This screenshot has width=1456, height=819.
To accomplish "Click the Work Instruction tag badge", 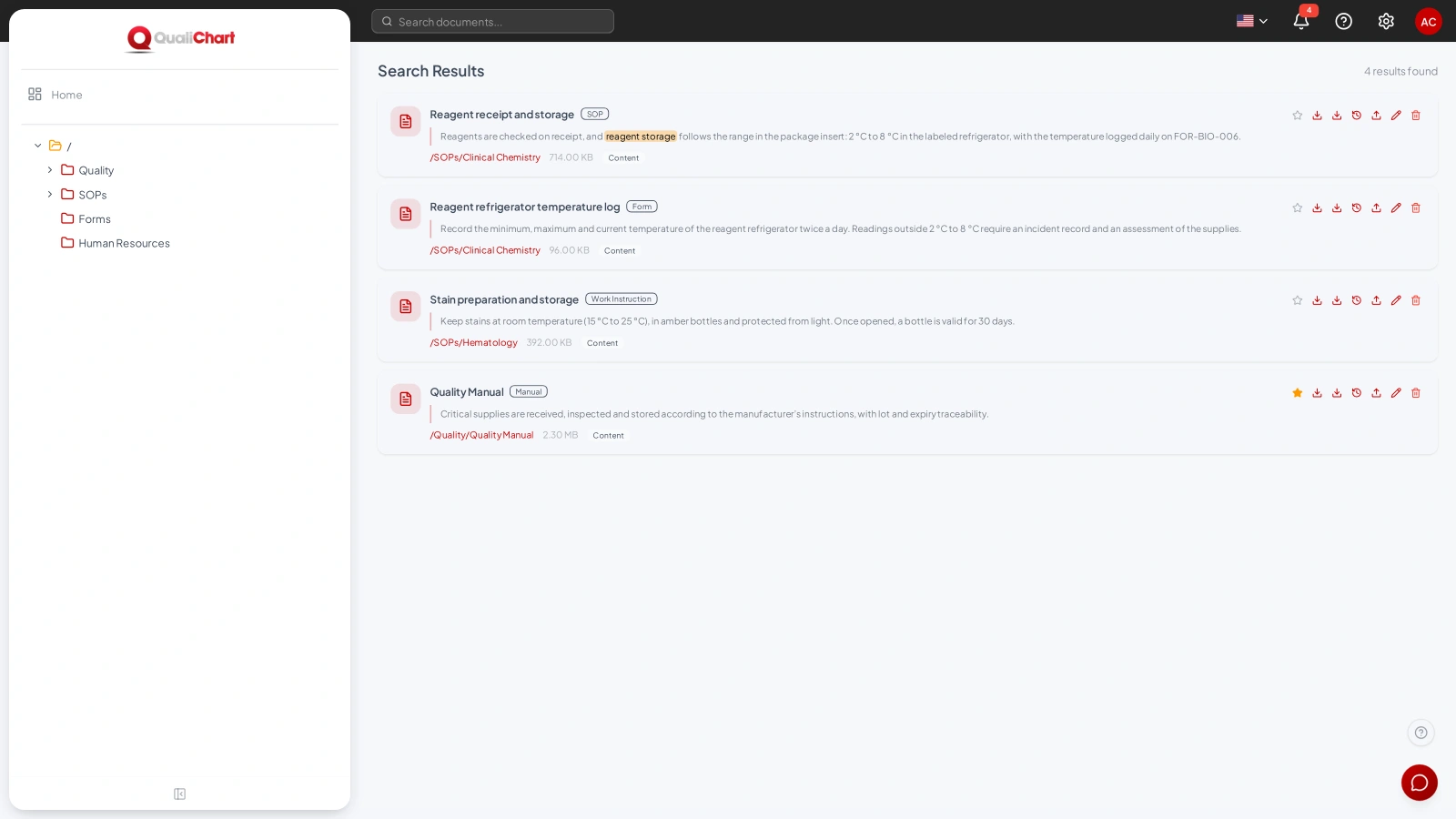I will (x=622, y=299).
